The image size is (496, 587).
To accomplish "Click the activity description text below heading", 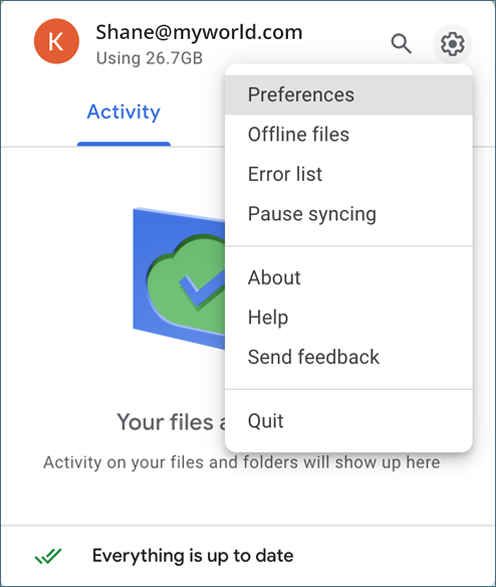I will (x=241, y=462).
